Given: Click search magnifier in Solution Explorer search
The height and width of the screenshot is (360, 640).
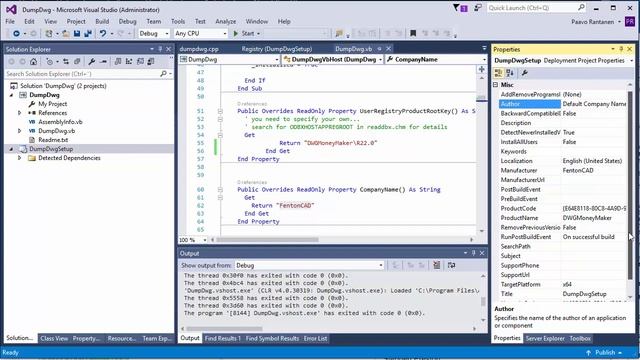Looking at the screenshot, I should click(164, 74).
